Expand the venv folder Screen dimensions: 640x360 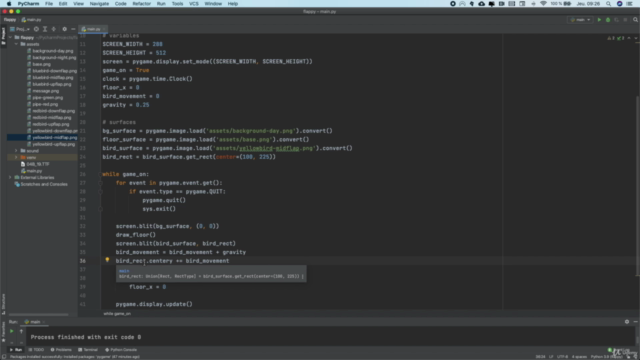point(16,157)
